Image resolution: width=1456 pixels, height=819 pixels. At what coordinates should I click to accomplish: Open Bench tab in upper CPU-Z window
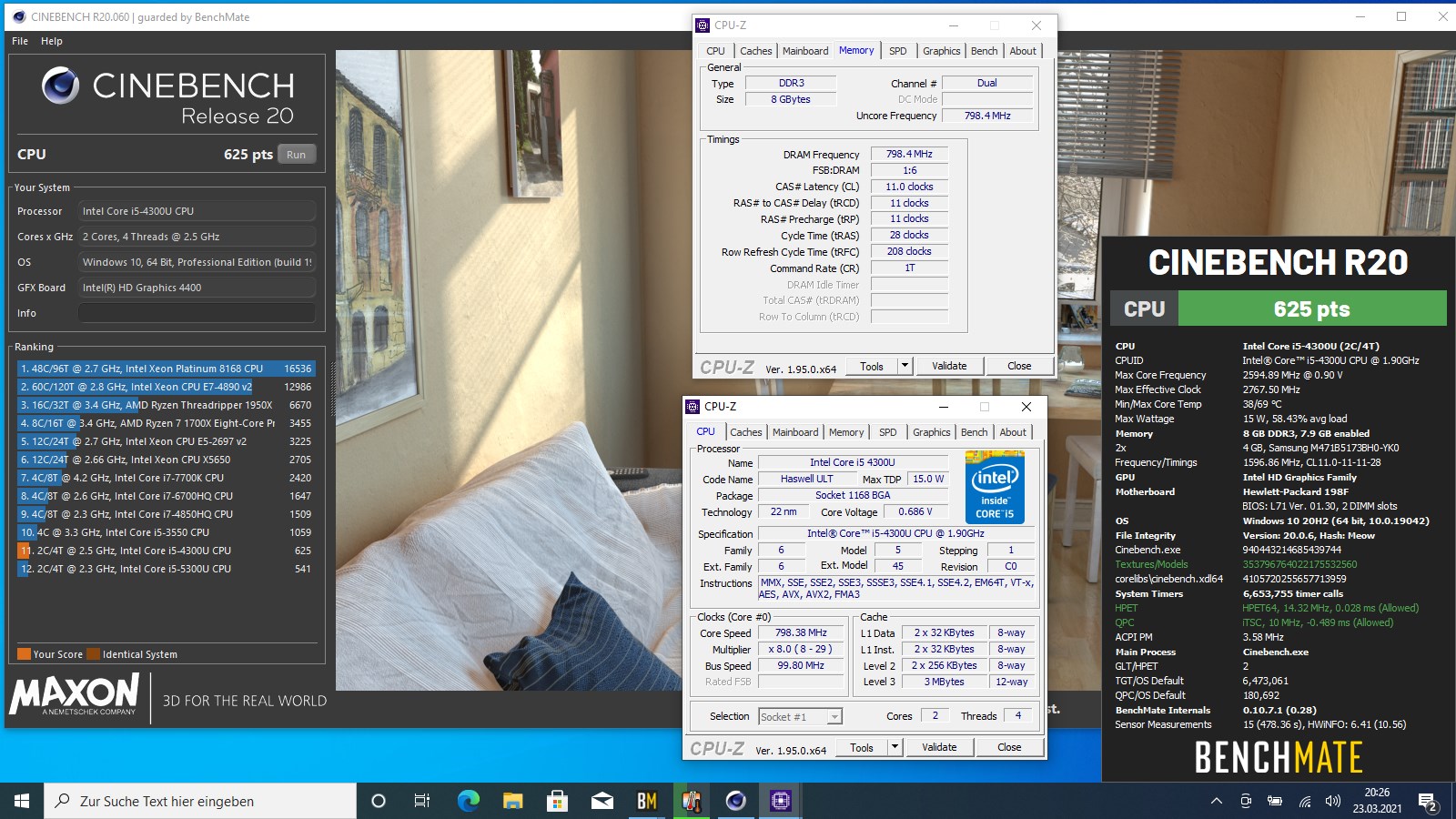[985, 51]
